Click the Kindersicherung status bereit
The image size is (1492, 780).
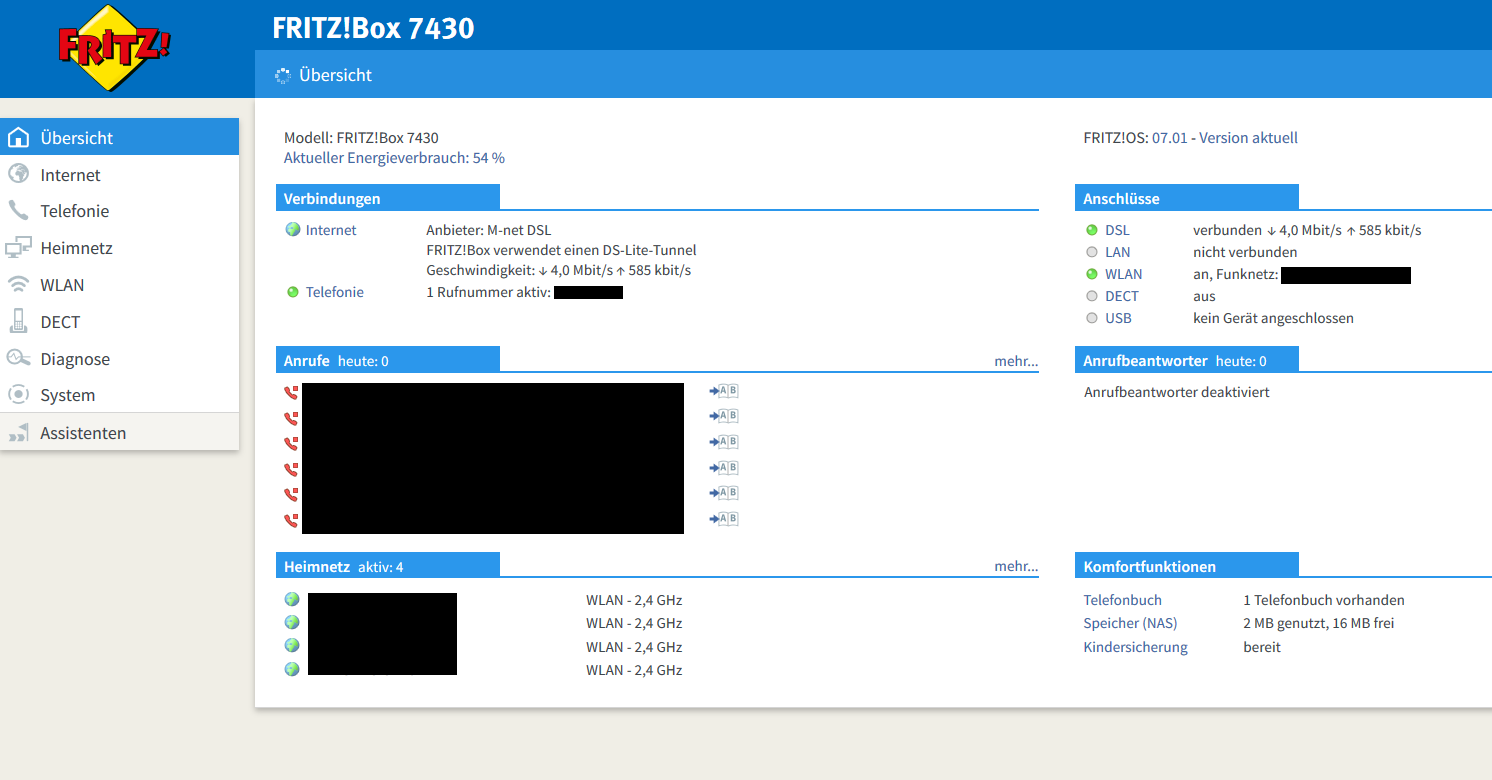coord(1262,647)
